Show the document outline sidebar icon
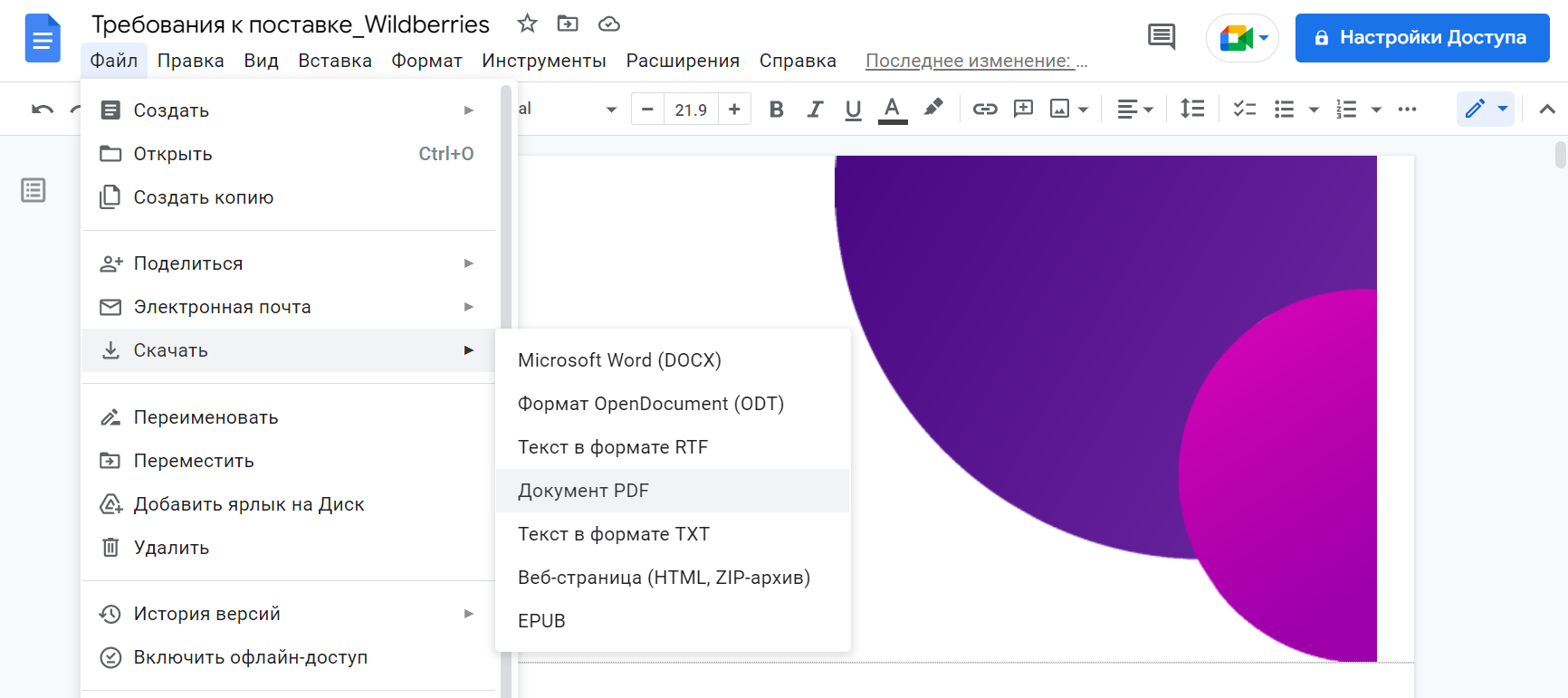Image resolution: width=1568 pixels, height=698 pixels. pyautogui.click(x=33, y=190)
